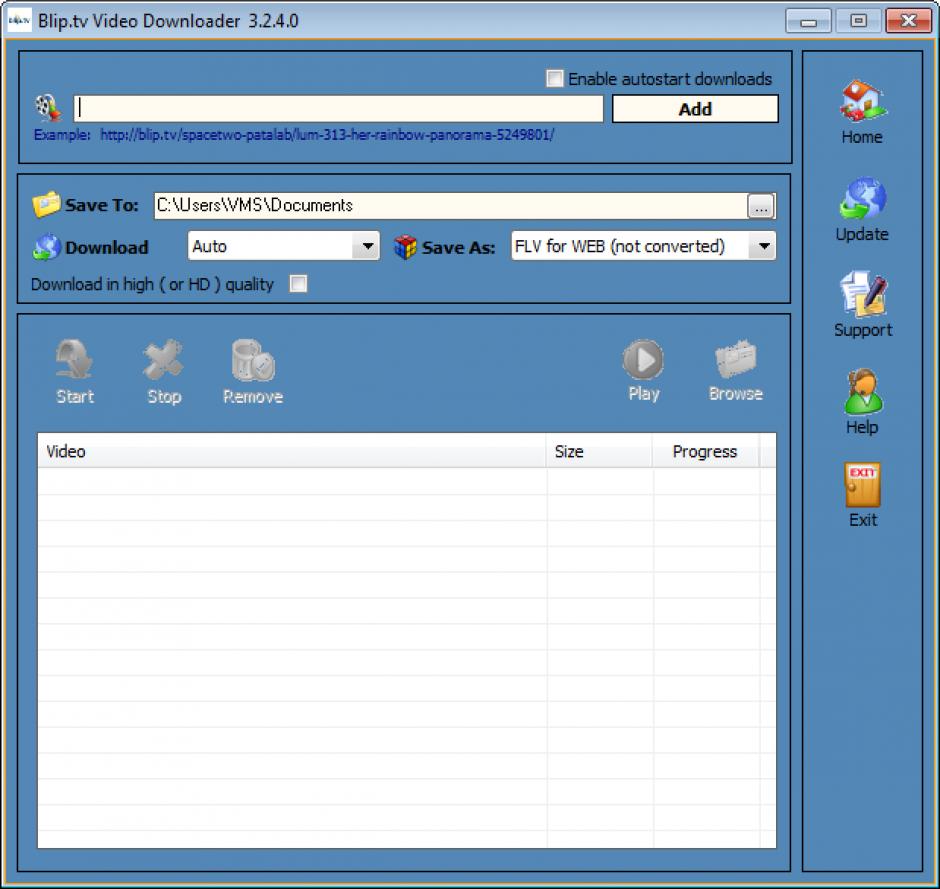The image size is (940, 889).
Task: Open Support from the sidebar
Action: click(862, 295)
